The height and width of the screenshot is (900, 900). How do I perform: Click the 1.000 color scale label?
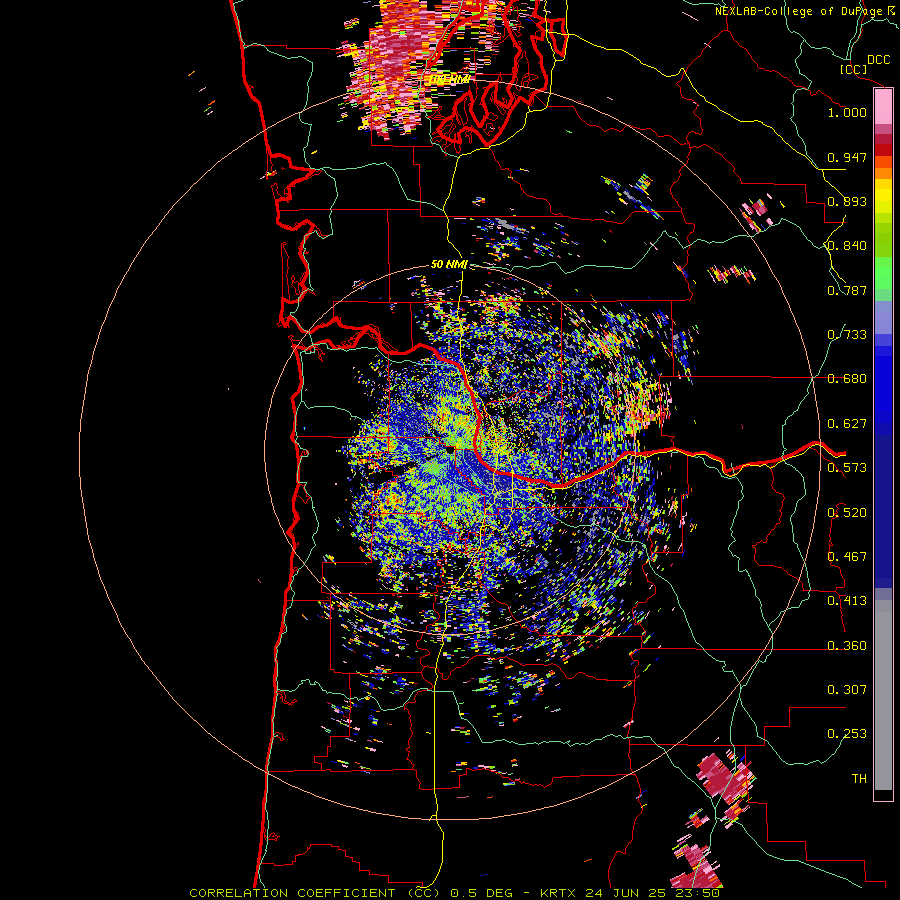[x=847, y=112]
